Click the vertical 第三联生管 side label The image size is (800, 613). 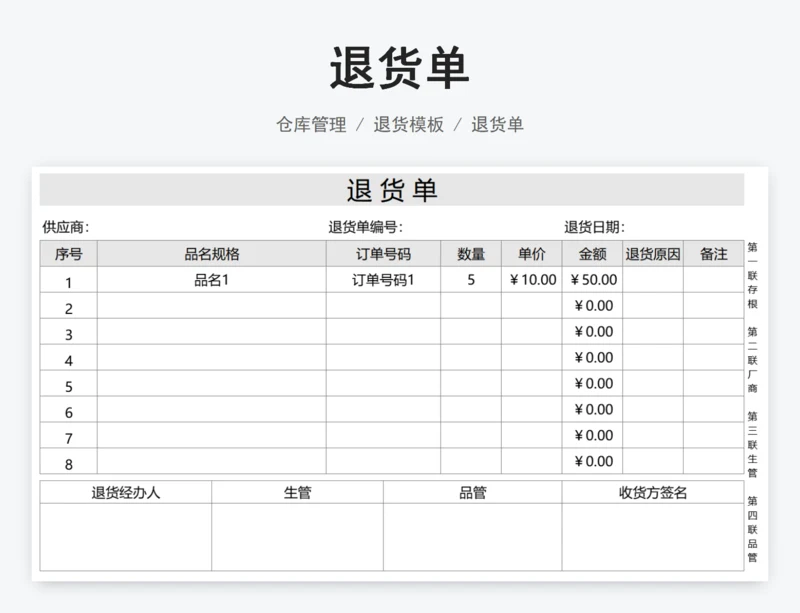point(753,445)
